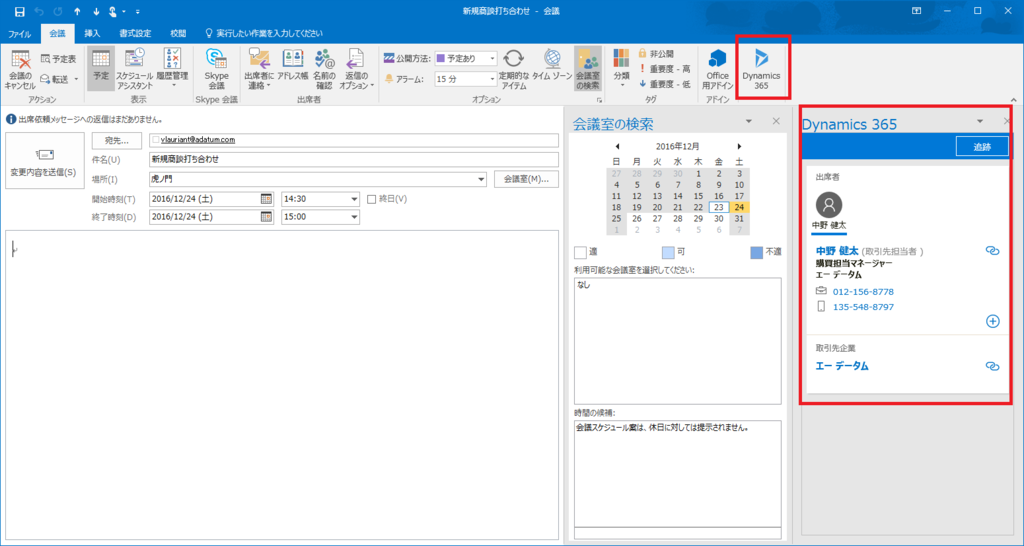Click the Tell Me search box
Screen dimensions: 1024x546
(264, 33)
